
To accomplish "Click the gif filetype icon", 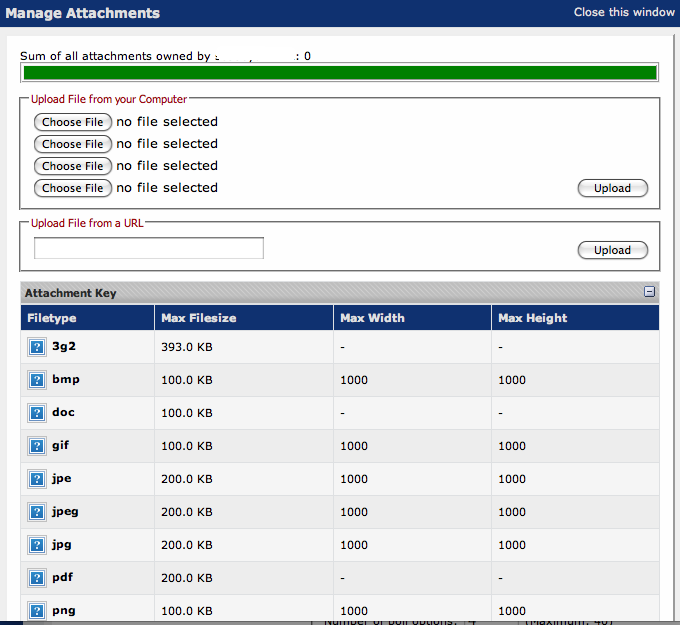I will click(x=37, y=446).
